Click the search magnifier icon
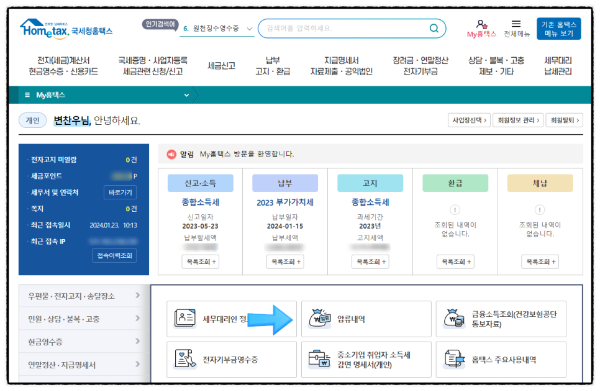This screenshot has width=600, height=391. click(434, 28)
